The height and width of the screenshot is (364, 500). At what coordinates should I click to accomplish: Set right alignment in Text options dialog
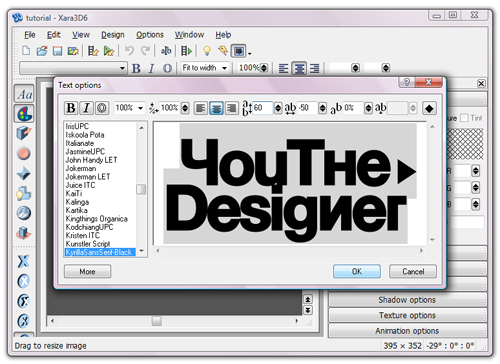(232, 108)
